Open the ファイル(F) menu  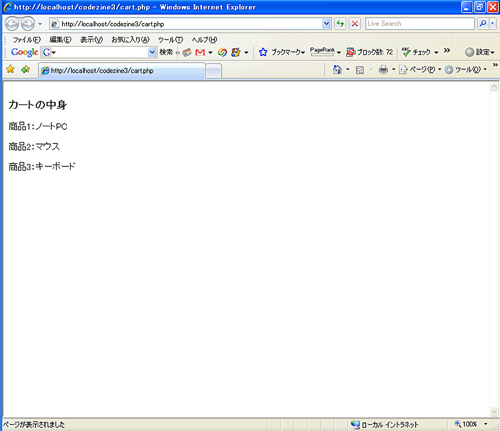pyautogui.click(x=26, y=40)
